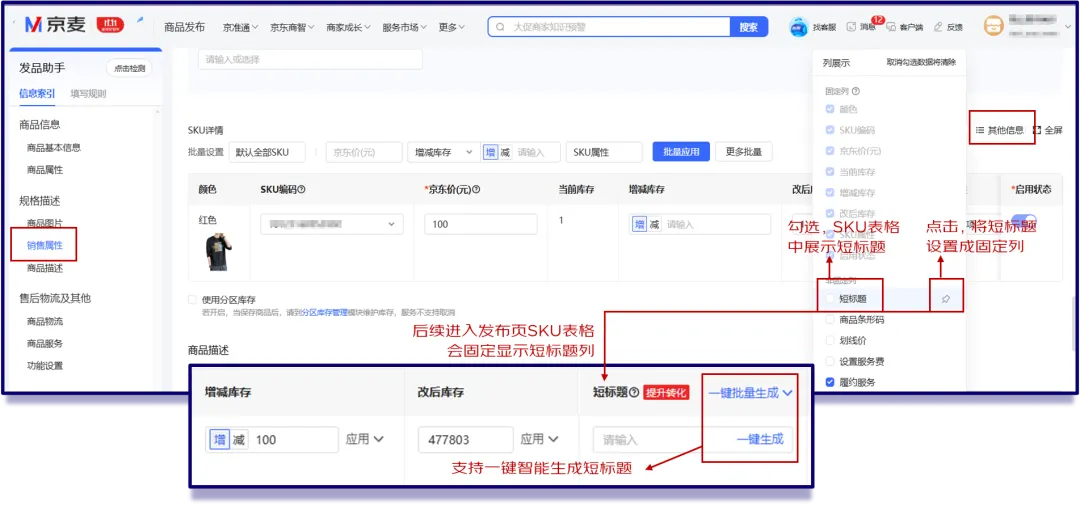Click the 一键生成 link
Screen dimensions: 1080x506
pyautogui.click(x=760, y=439)
